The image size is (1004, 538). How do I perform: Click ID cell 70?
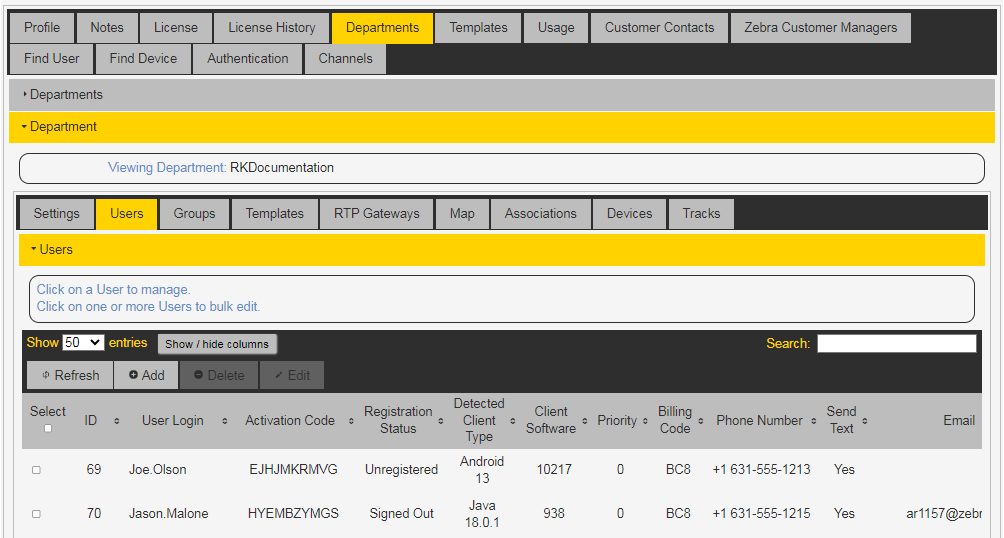[94, 513]
